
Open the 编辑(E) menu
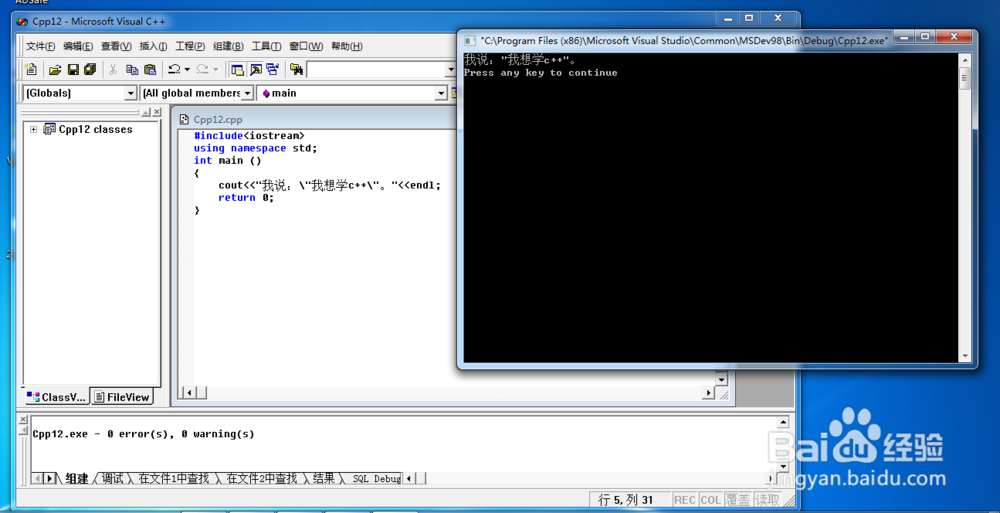(78, 46)
